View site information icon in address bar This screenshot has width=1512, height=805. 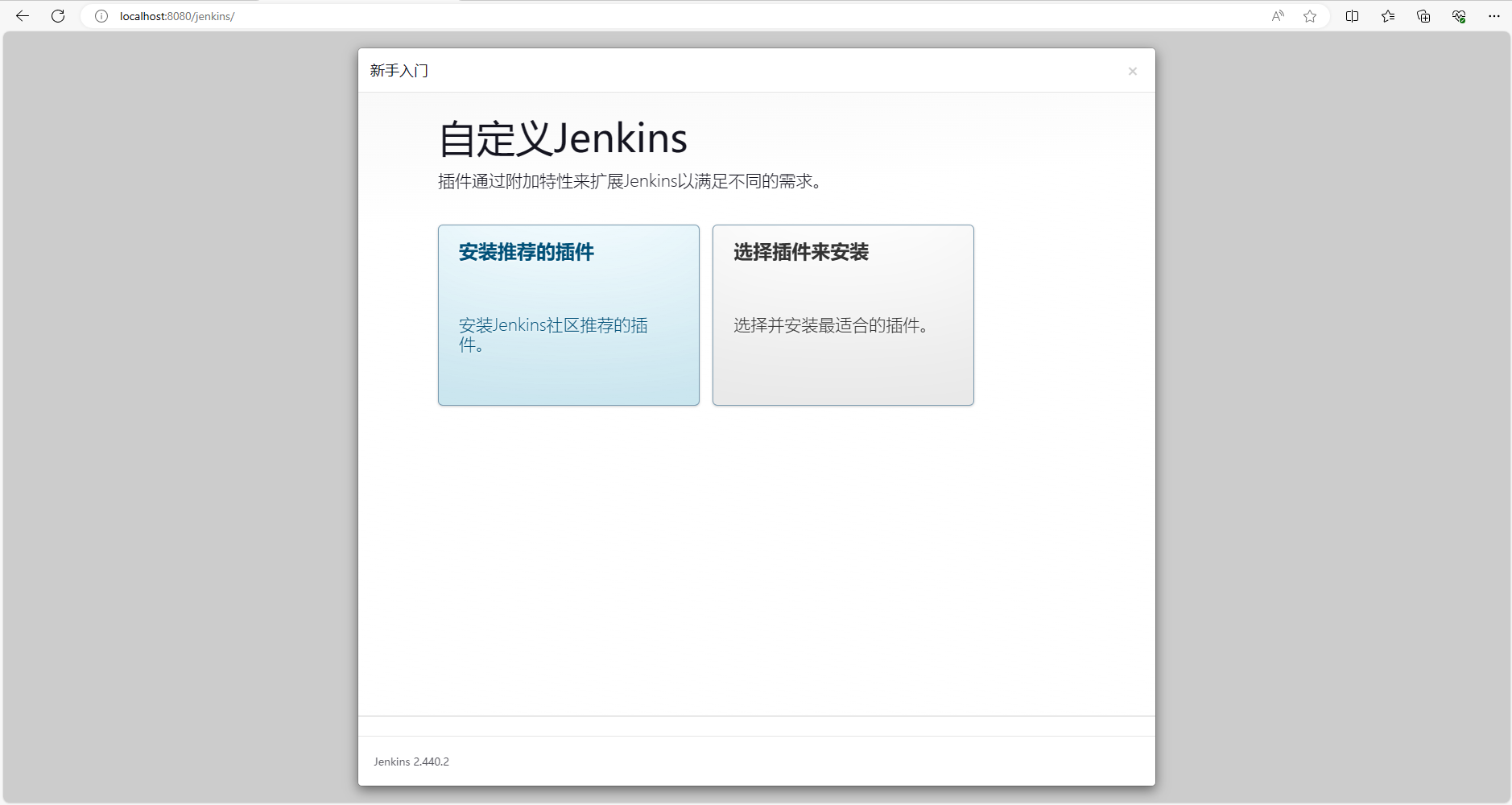coord(101,16)
